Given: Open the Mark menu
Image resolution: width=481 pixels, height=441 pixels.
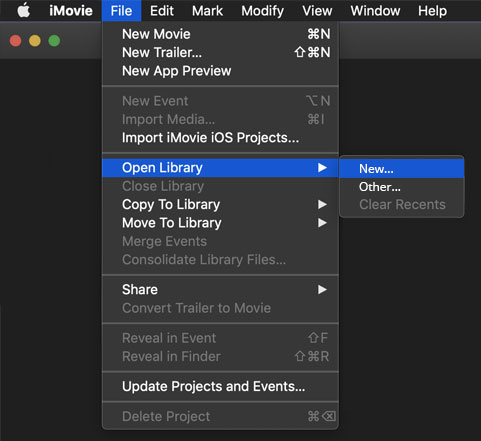Looking at the screenshot, I should point(207,11).
